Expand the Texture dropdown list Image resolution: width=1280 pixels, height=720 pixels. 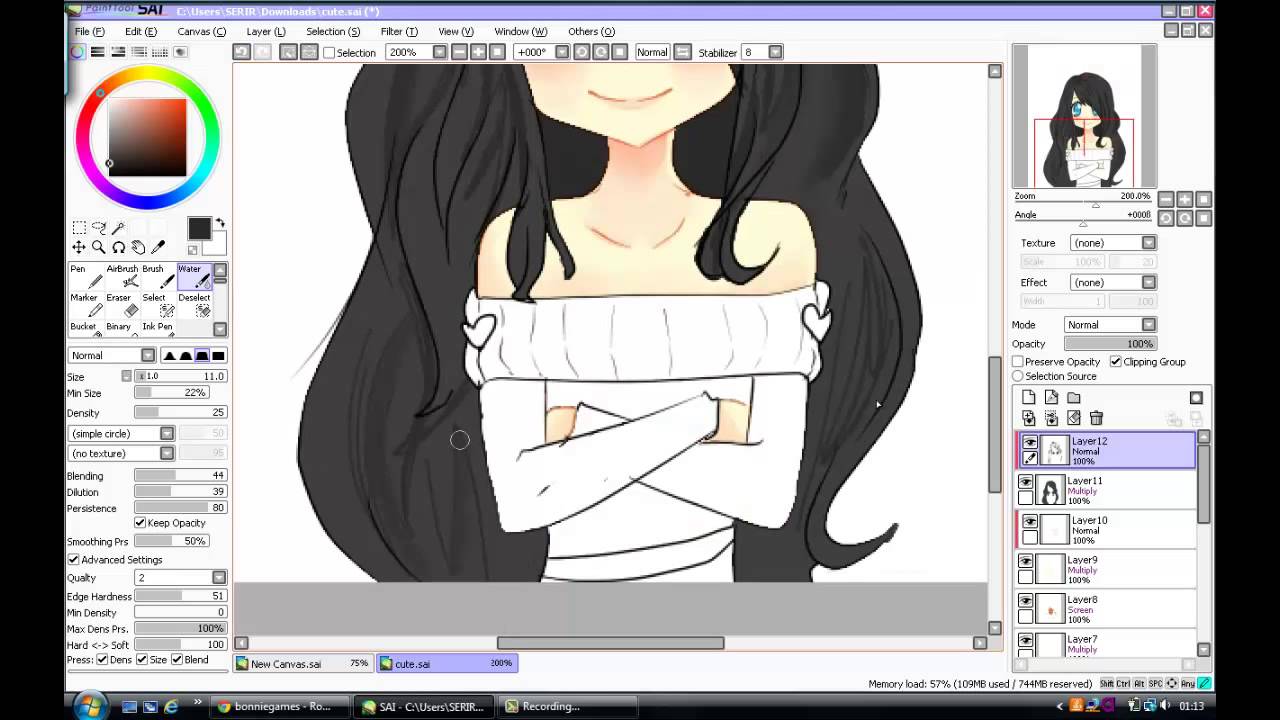pyautogui.click(x=1112, y=243)
